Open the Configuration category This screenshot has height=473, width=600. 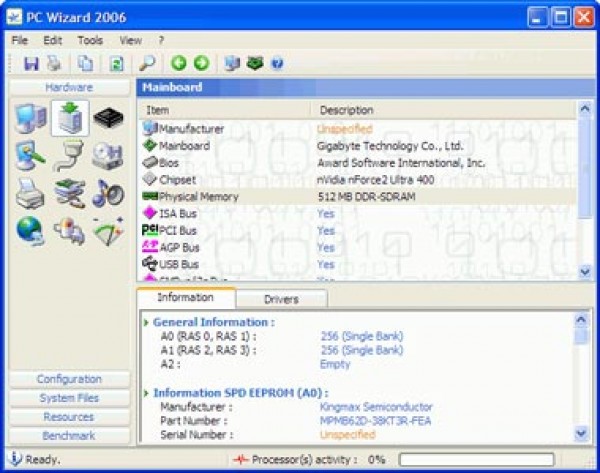click(x=69, y=379)
